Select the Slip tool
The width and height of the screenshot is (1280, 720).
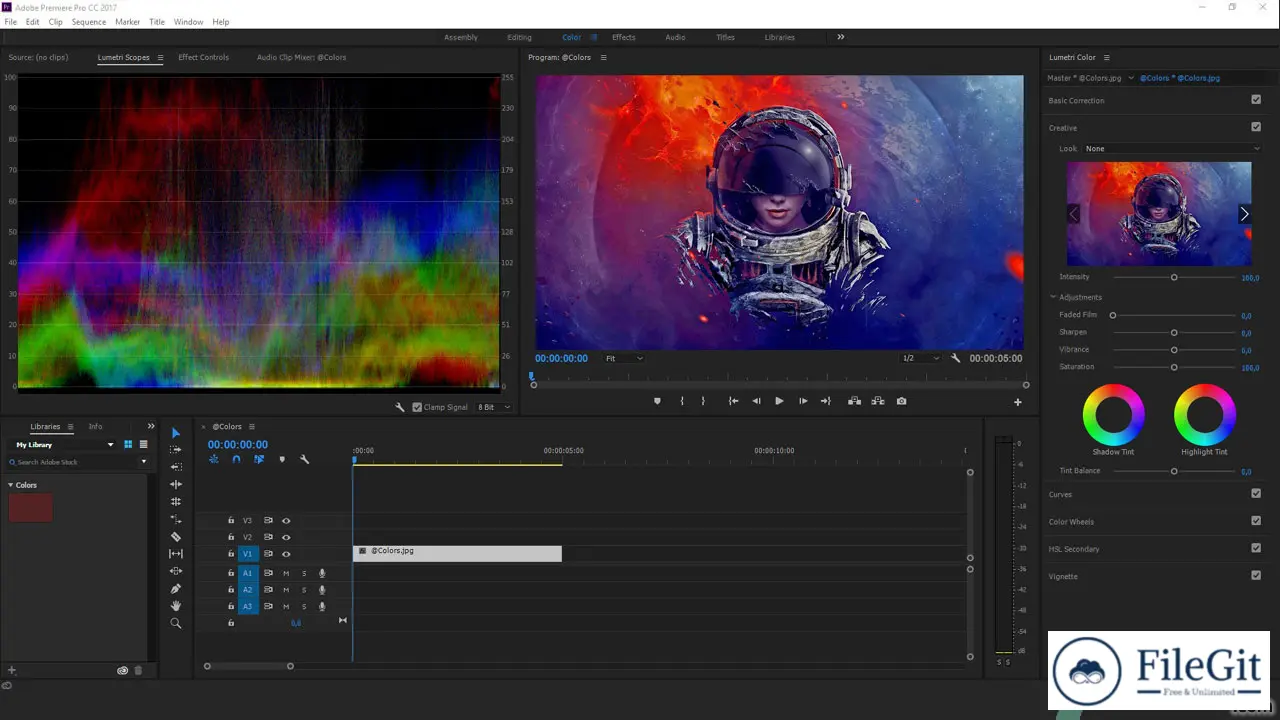coord(176,554)
